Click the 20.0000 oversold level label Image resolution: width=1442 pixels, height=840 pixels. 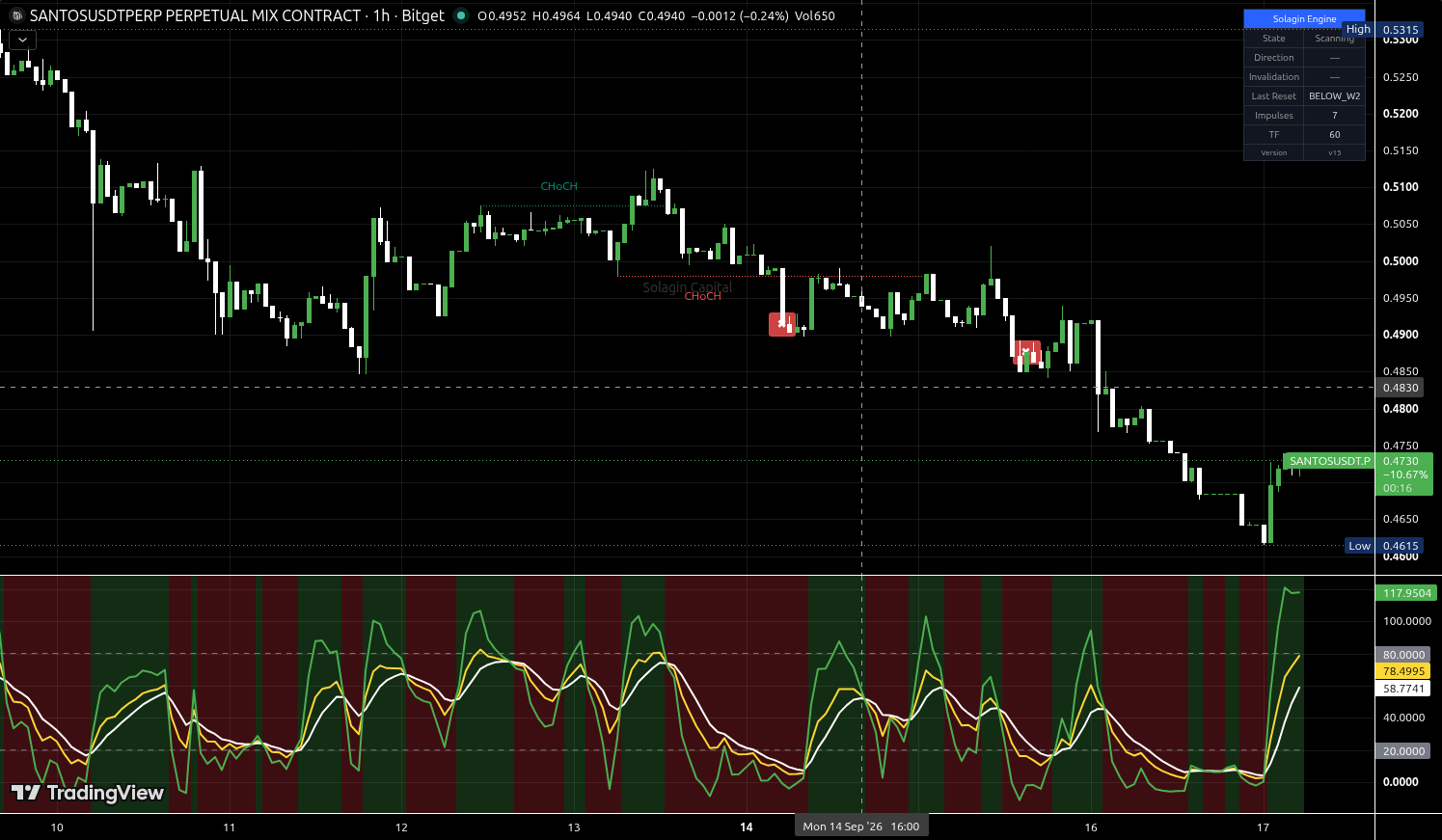[x=1403, y=751]
